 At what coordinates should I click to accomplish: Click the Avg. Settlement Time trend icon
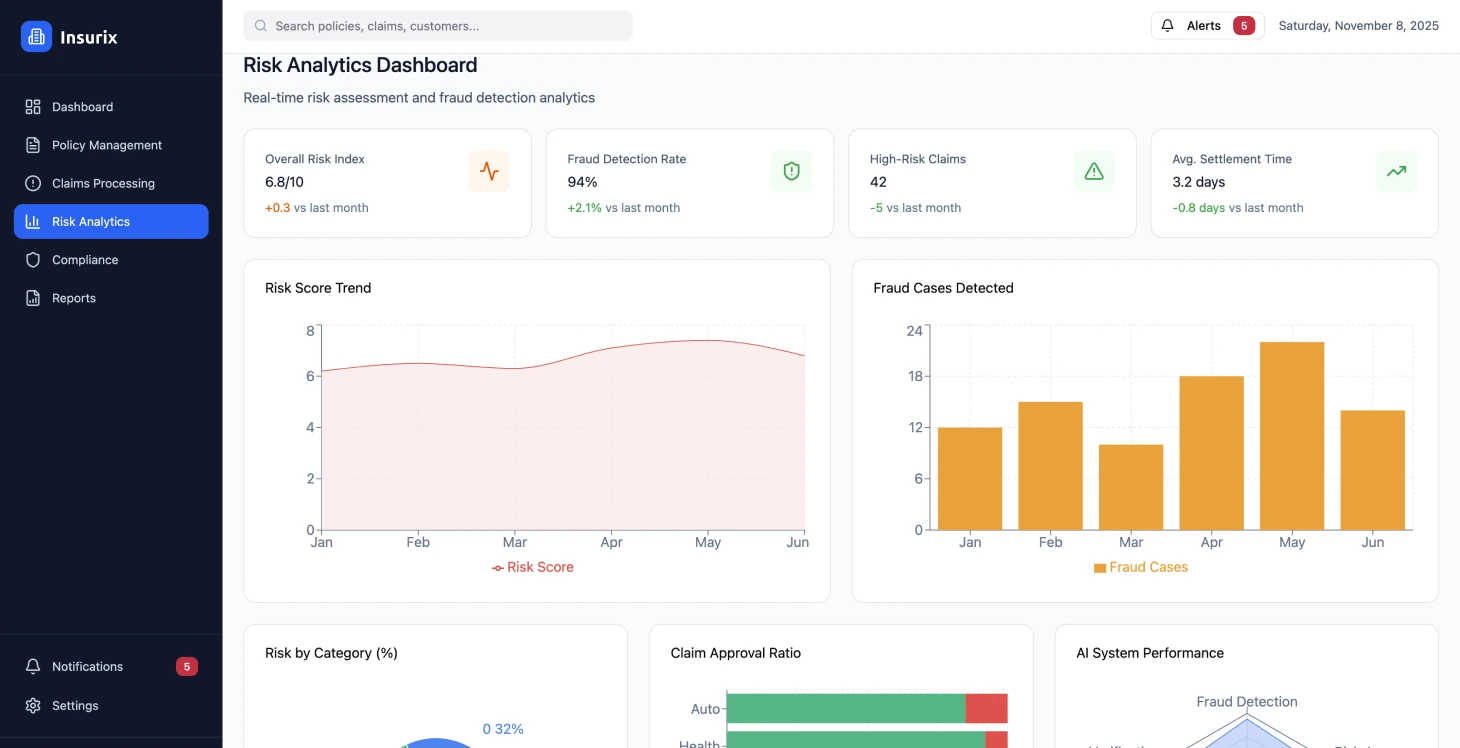1396,171
